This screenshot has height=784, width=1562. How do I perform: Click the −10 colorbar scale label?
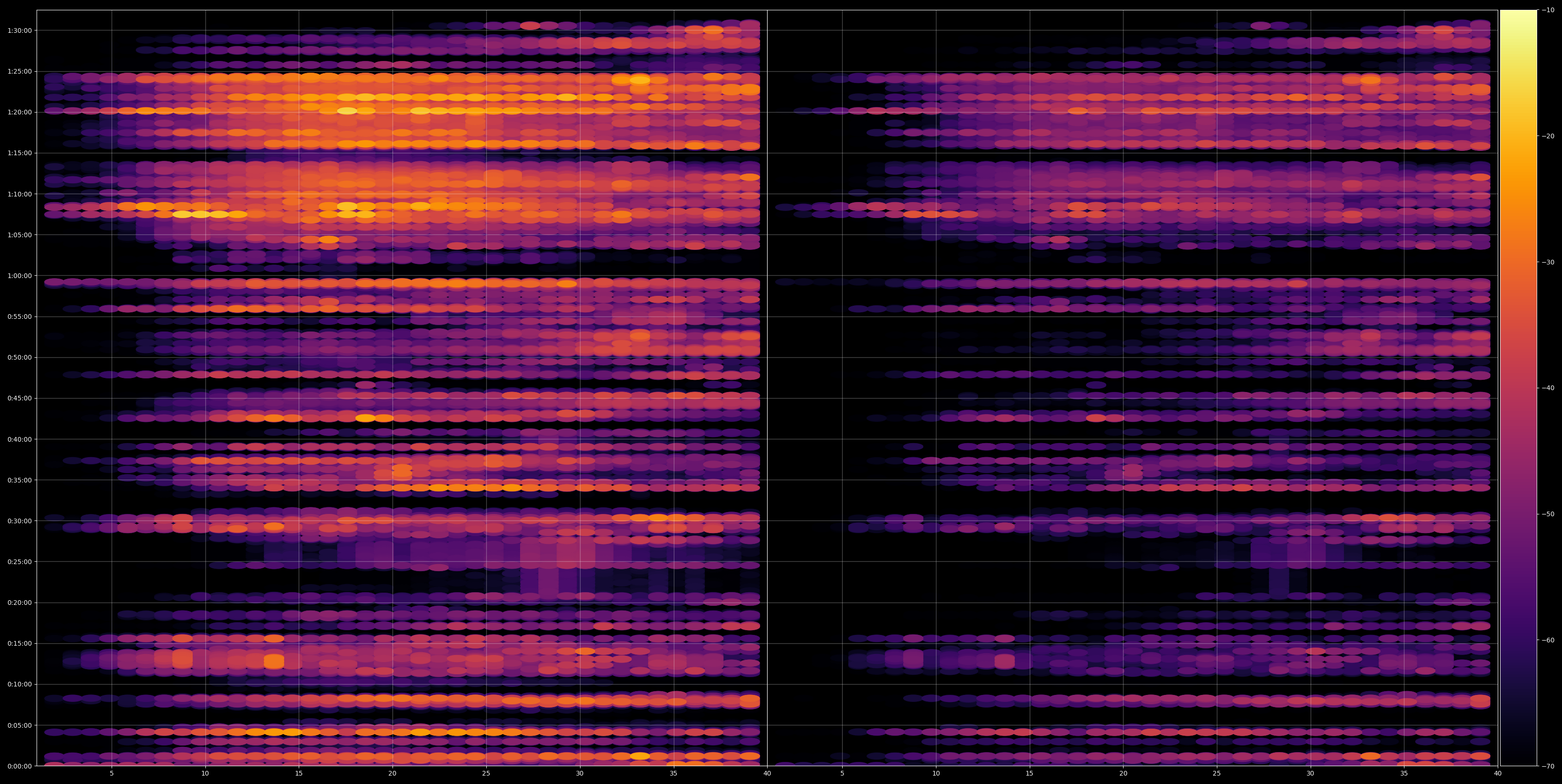click(x=1548, y=10)
